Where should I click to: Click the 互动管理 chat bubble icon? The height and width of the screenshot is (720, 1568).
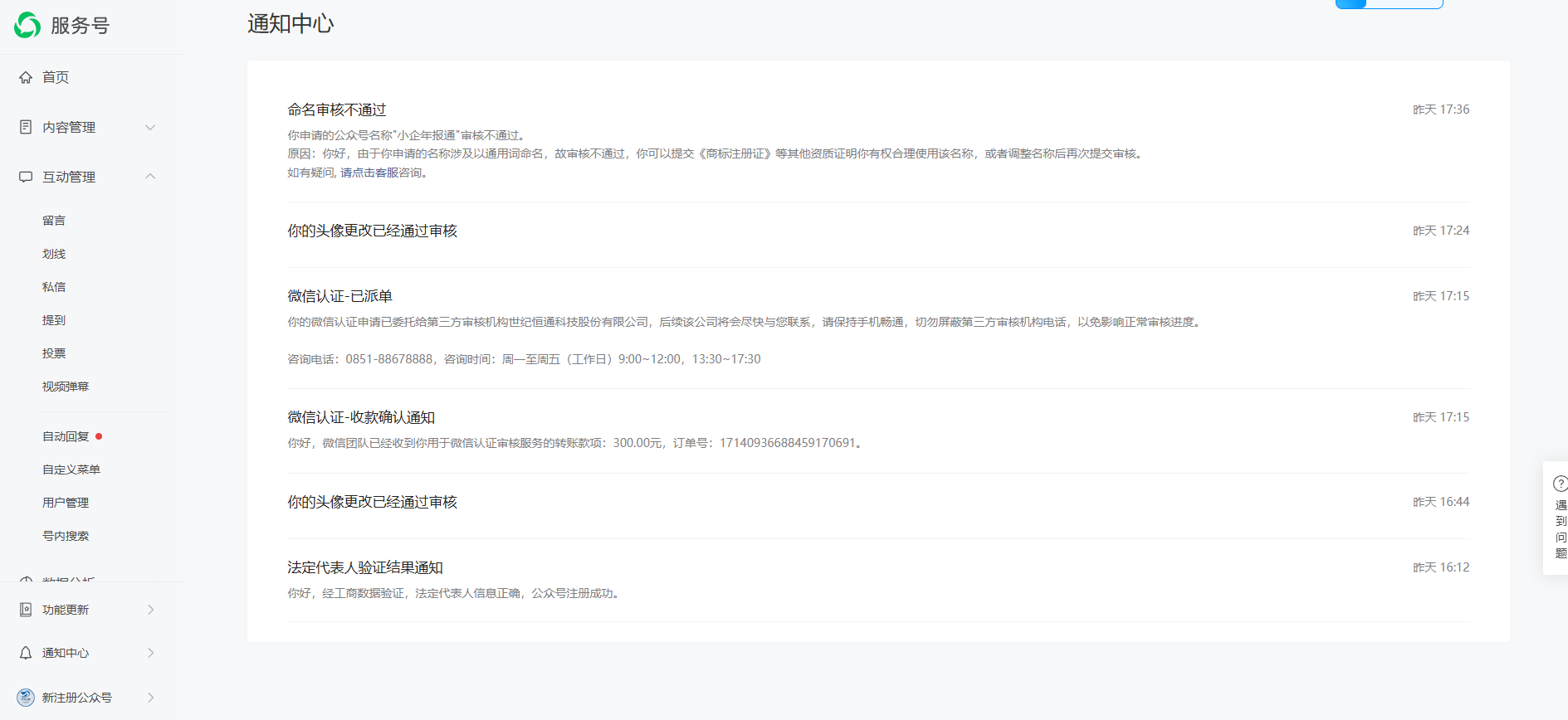click(26, 177)
